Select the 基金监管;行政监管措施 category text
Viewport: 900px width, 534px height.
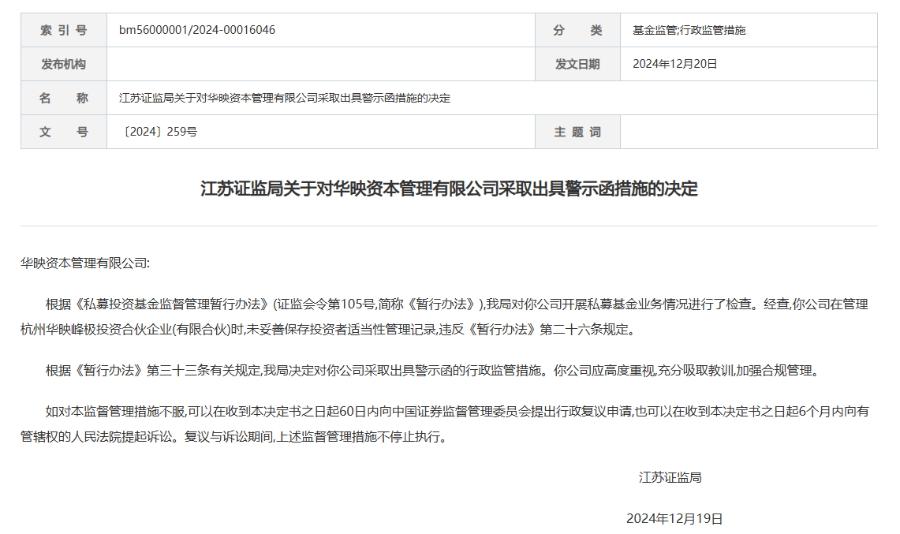click(689, 30)
